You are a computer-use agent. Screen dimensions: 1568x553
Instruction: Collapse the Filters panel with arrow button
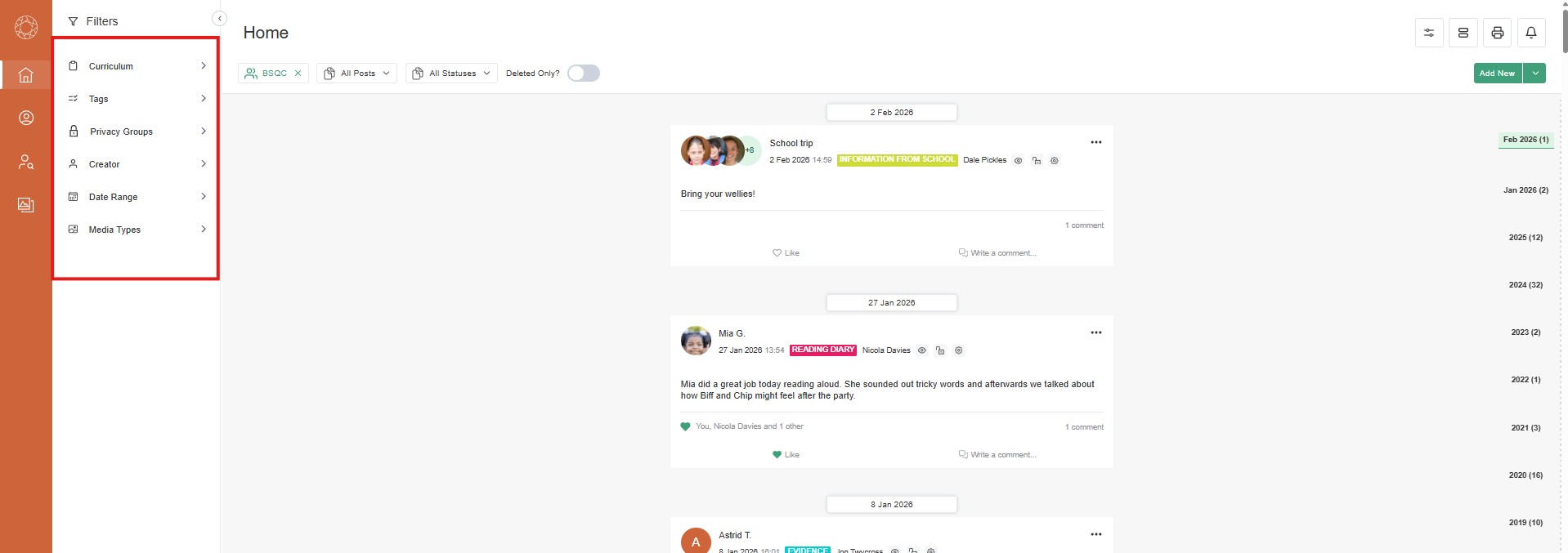tap(219, 18)
